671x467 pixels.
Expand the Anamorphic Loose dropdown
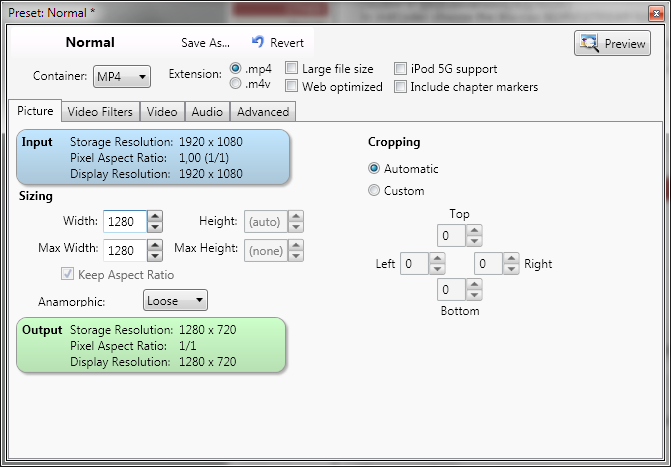coord(174,300)
